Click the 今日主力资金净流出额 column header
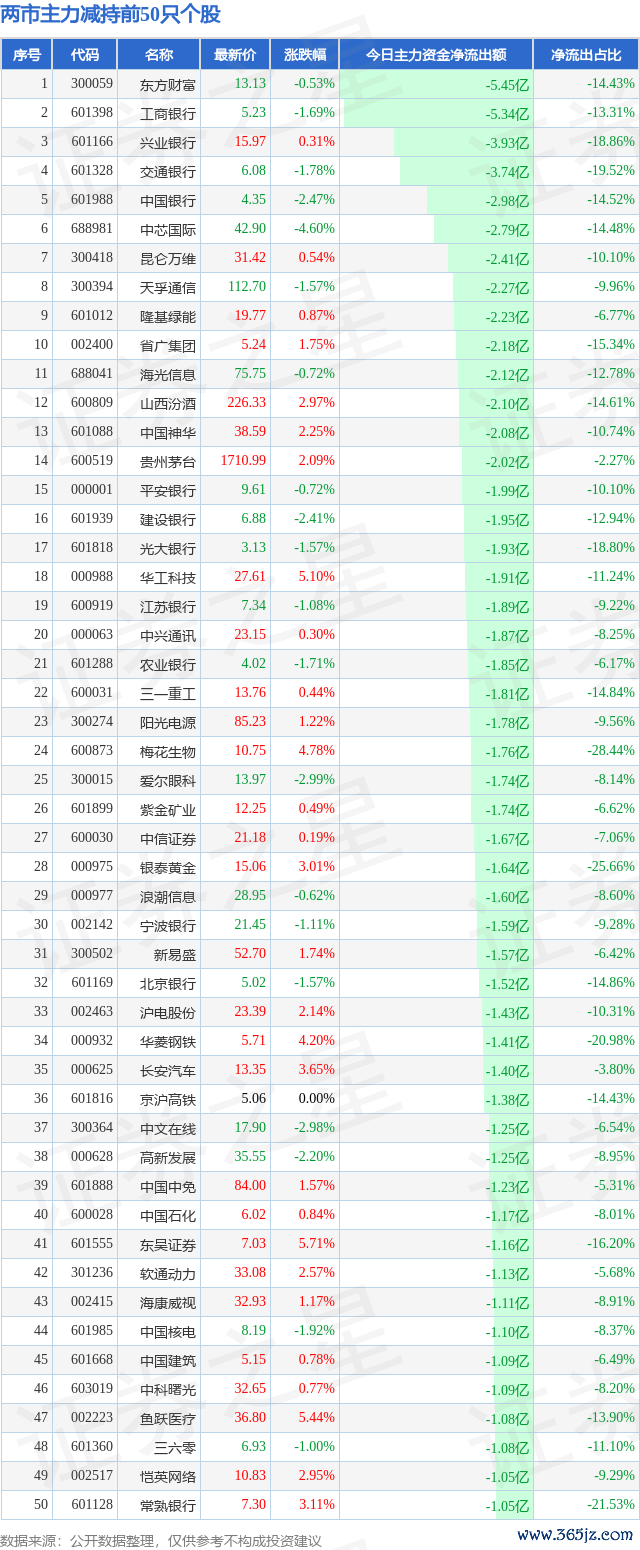 coord(436,55)
